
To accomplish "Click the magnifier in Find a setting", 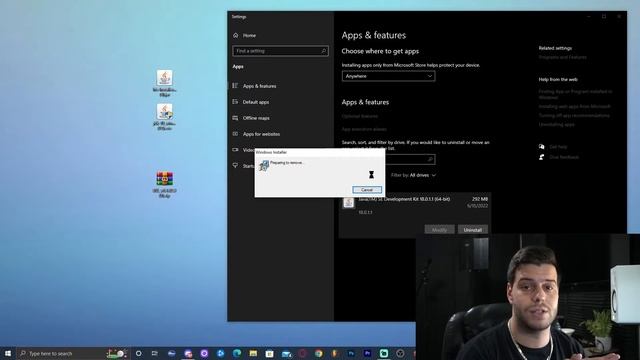I will click(323, 51).
